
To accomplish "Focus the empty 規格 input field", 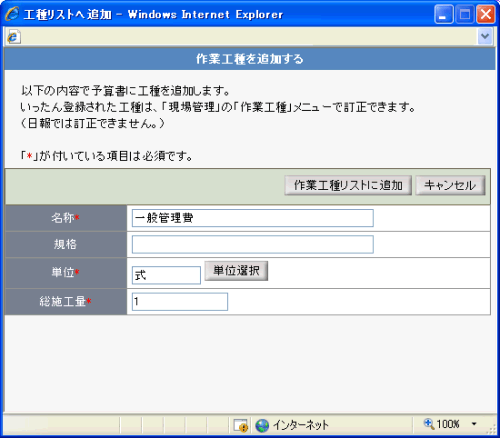I will click(253, 244).
